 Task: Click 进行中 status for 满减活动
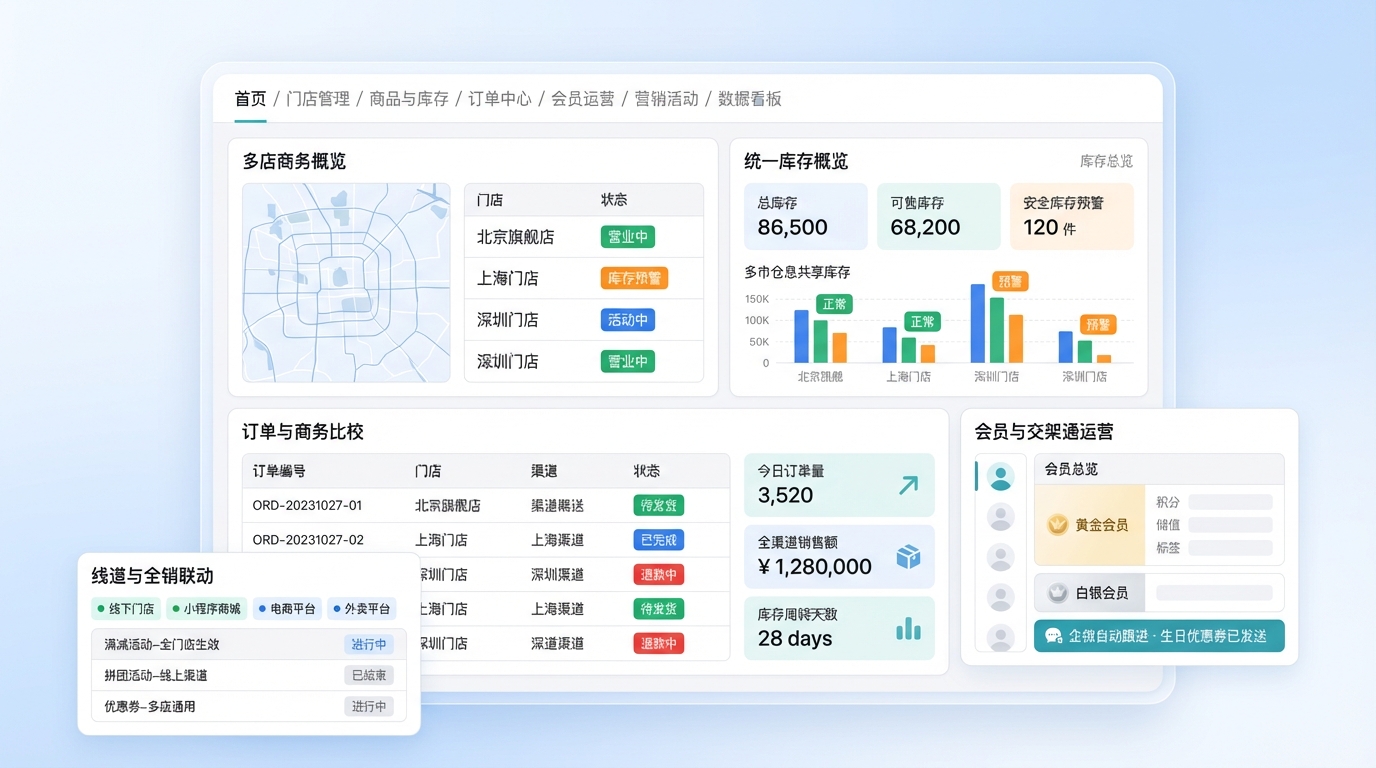[369, 644]
